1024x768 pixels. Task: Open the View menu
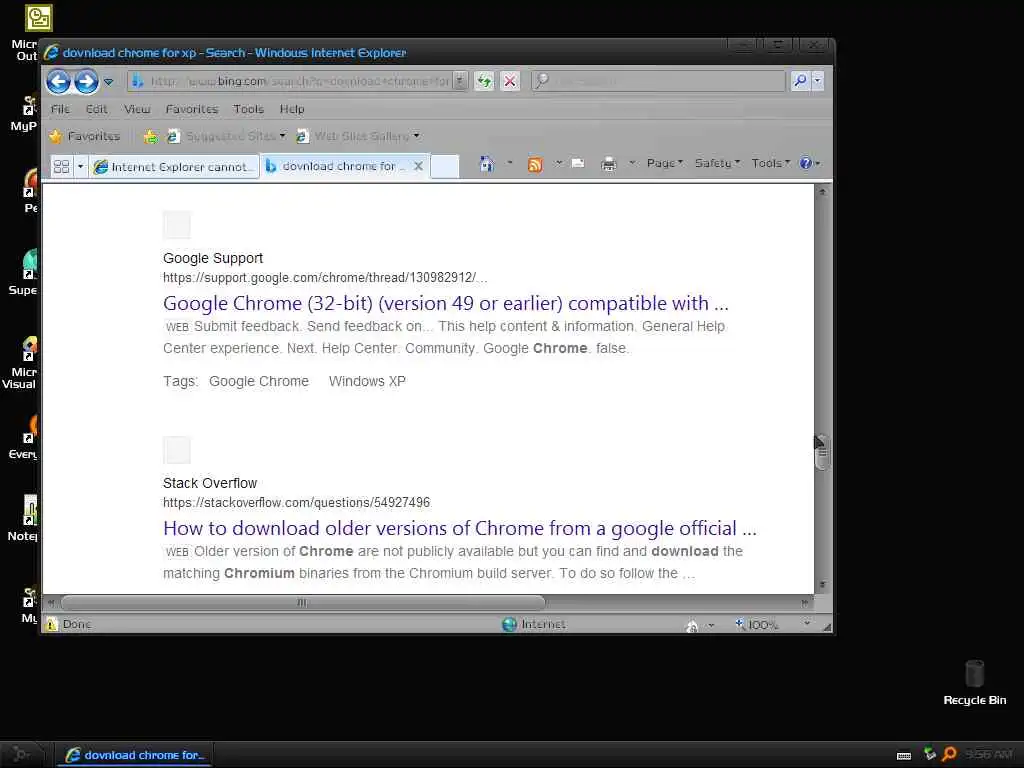coord(137,109)
